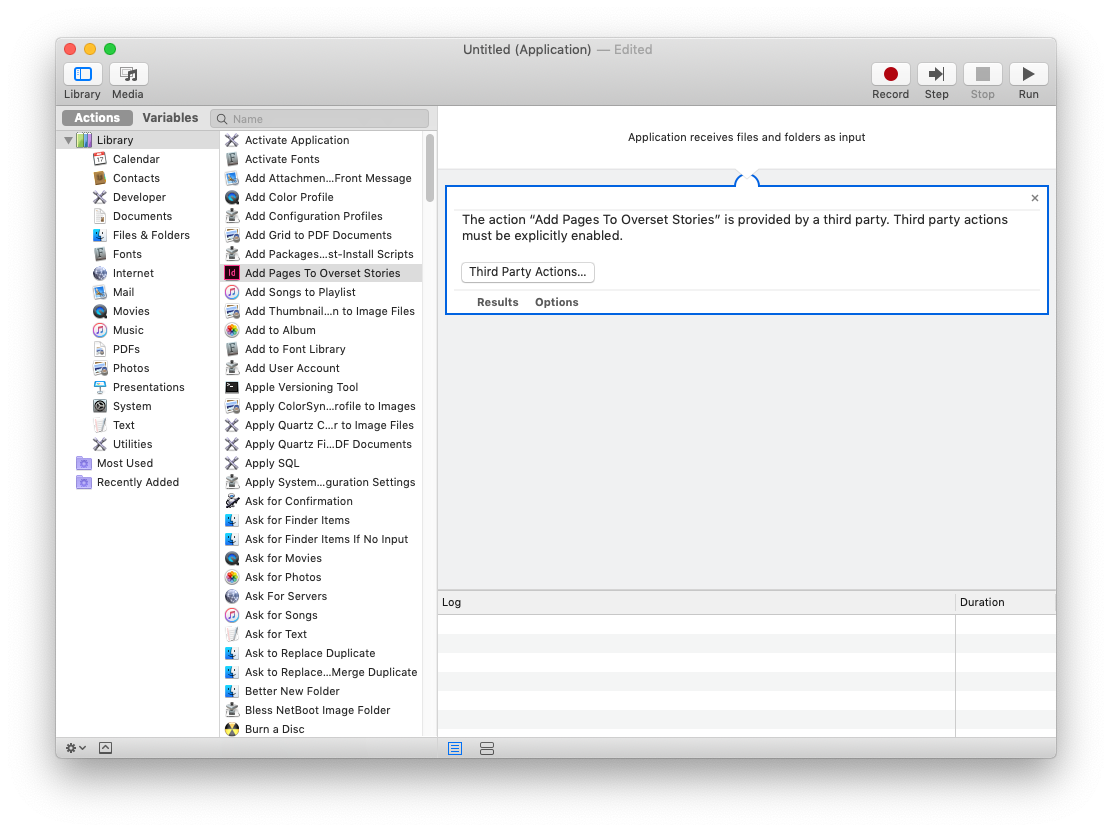Start recording with the Record button

point(890,74)
